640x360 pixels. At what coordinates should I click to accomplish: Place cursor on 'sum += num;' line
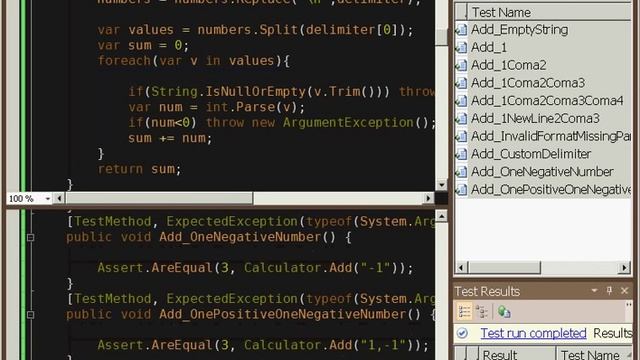pyautogui.click(x=170, y=138)
